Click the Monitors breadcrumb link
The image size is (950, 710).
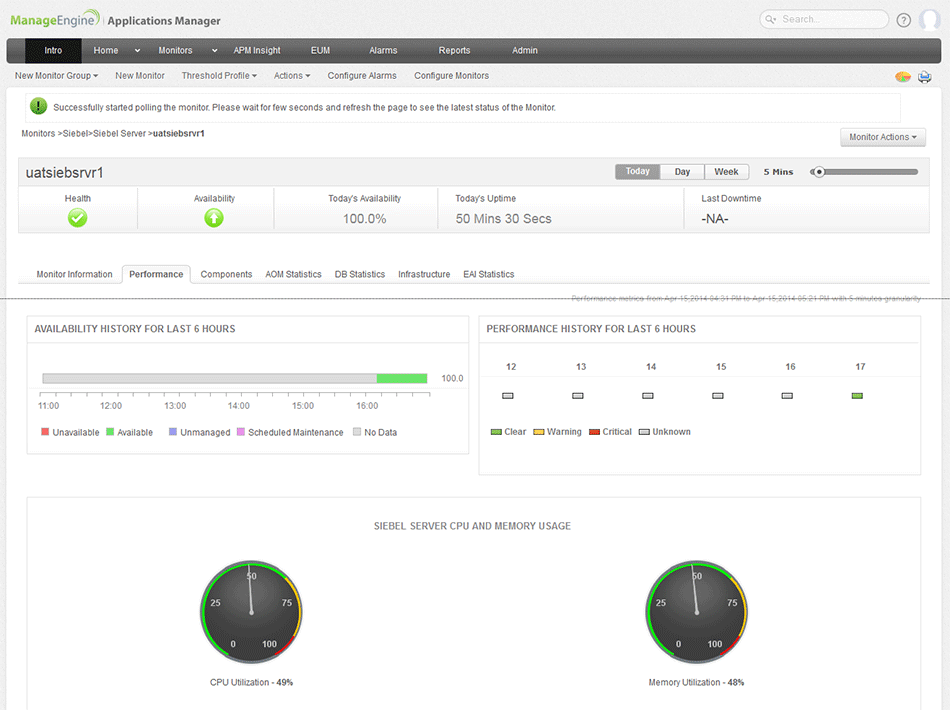click(38, 133)
